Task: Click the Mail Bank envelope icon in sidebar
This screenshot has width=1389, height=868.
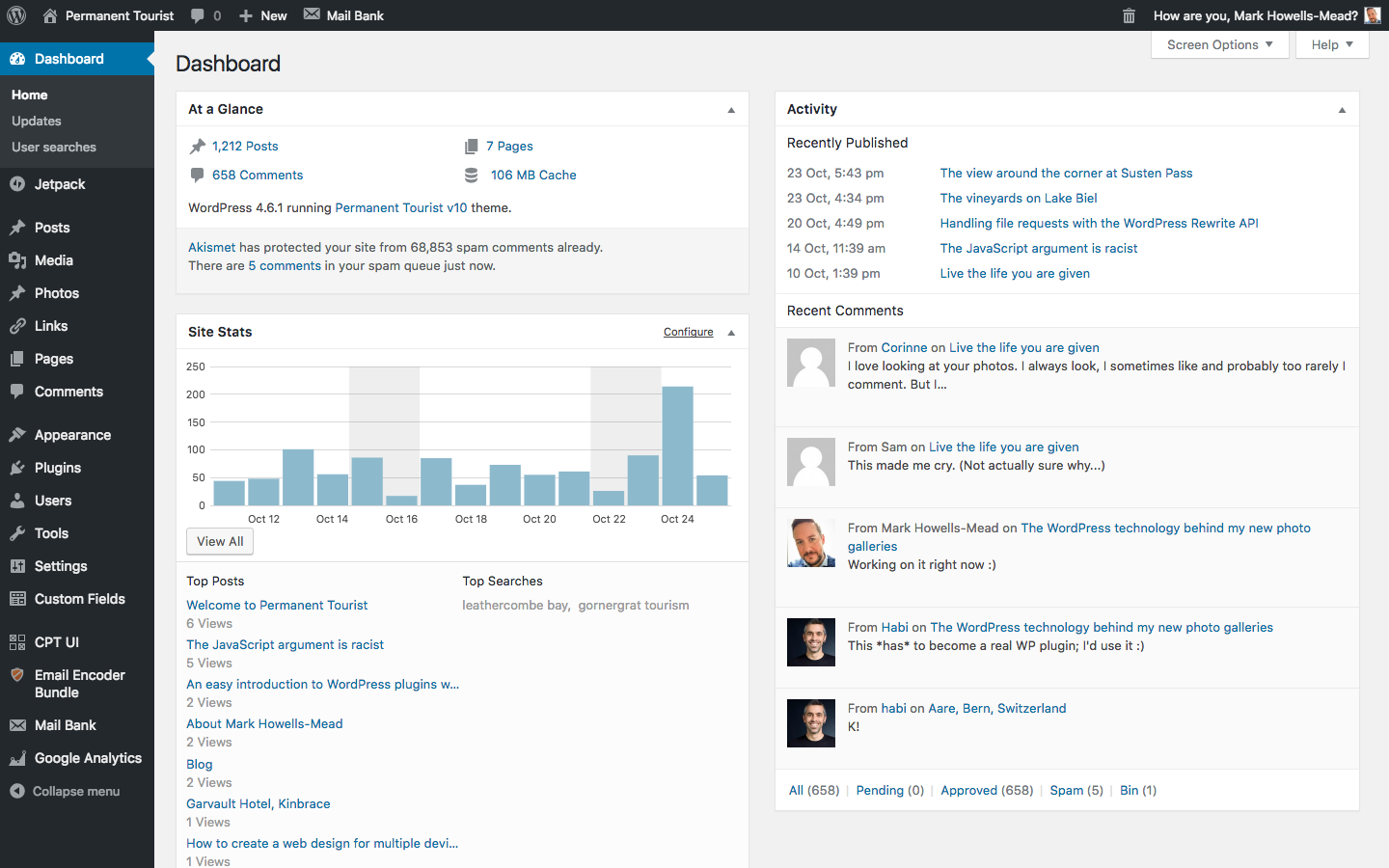Action: point(17,725)
